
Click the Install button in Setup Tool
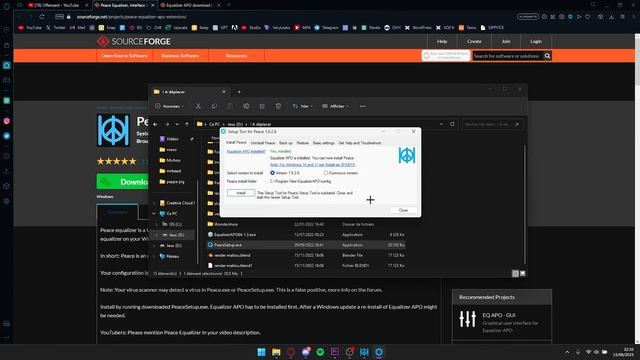(x=241, y=193)
